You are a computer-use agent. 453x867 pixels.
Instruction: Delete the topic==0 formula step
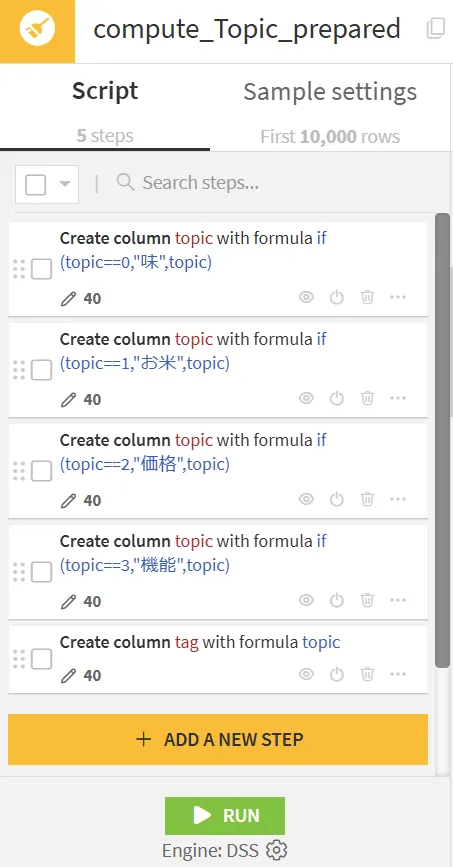click(x=367, y=297)
